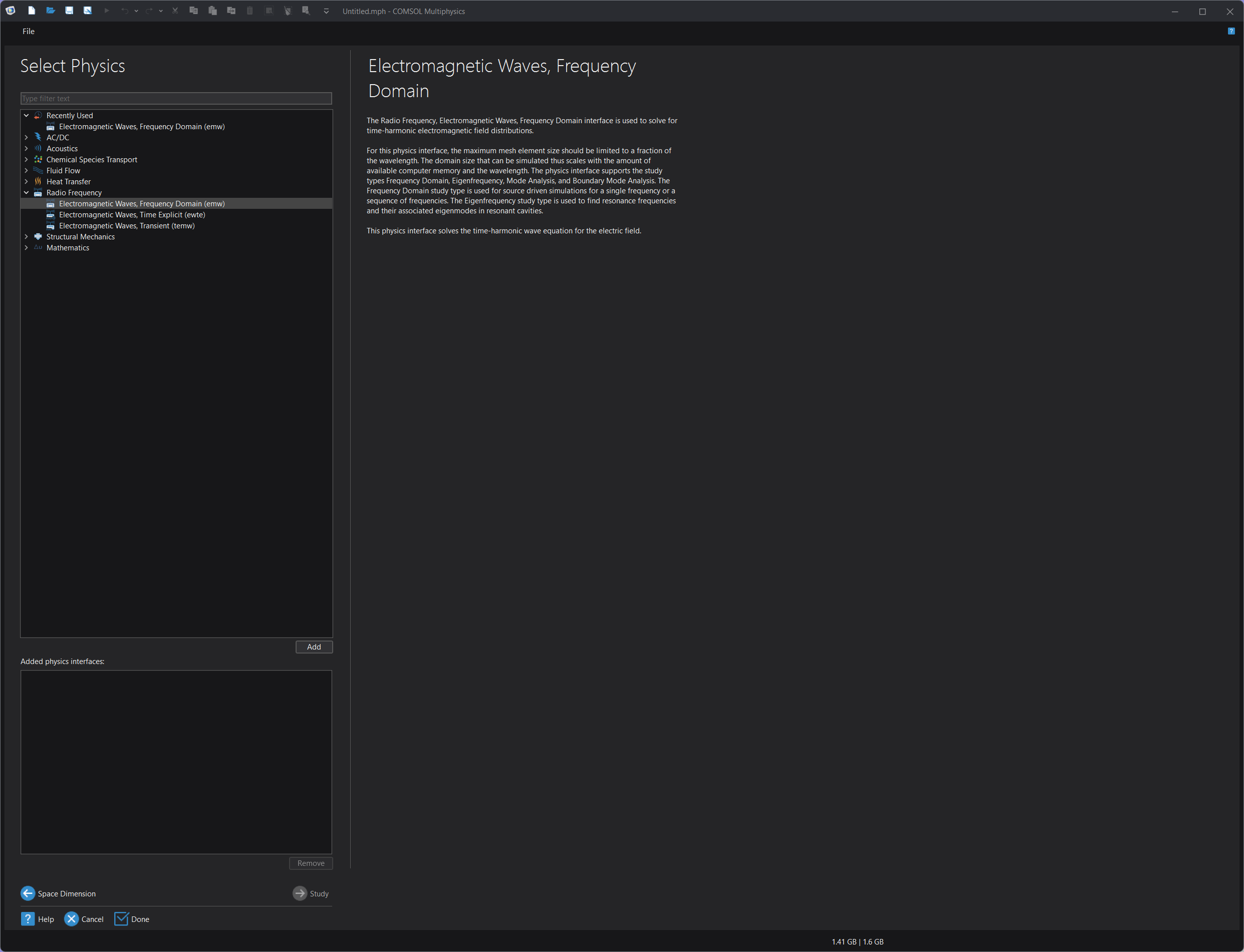This screenshot has width=1244, height=952.
Task: Click the Done button
Action: [x=132, y=918]
